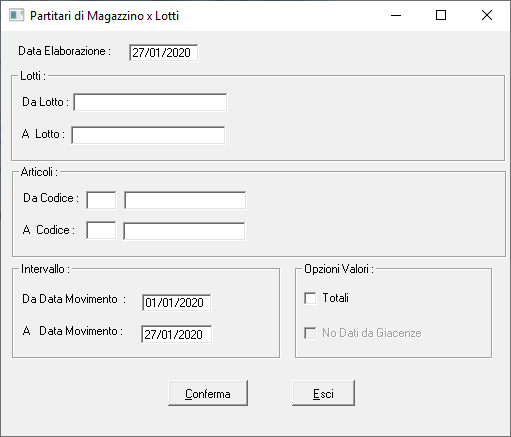Screen dimensions: 511x437
Task: Maximize the Partitari di Magazzino window
Action: 441,15
